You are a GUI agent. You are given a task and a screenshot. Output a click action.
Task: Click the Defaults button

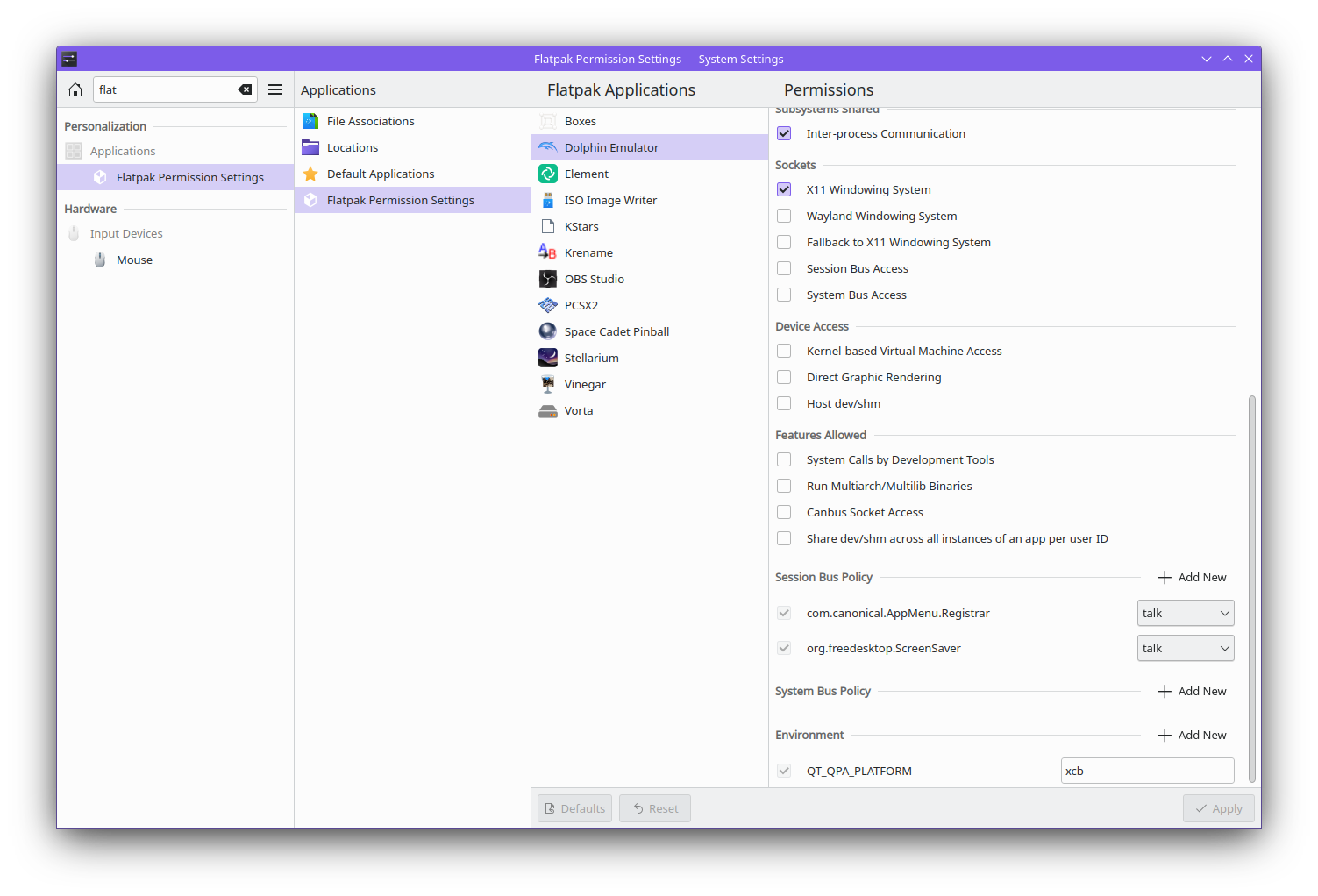(x=575, y=808)
